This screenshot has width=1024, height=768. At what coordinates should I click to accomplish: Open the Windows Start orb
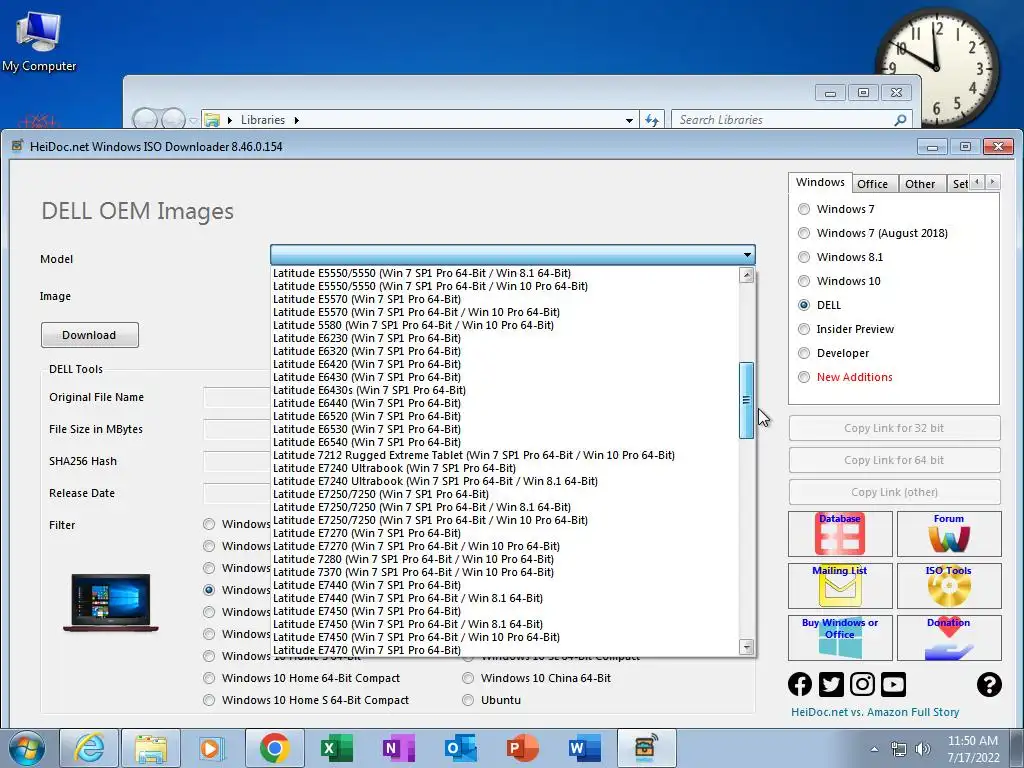click(x=27, y=748)
